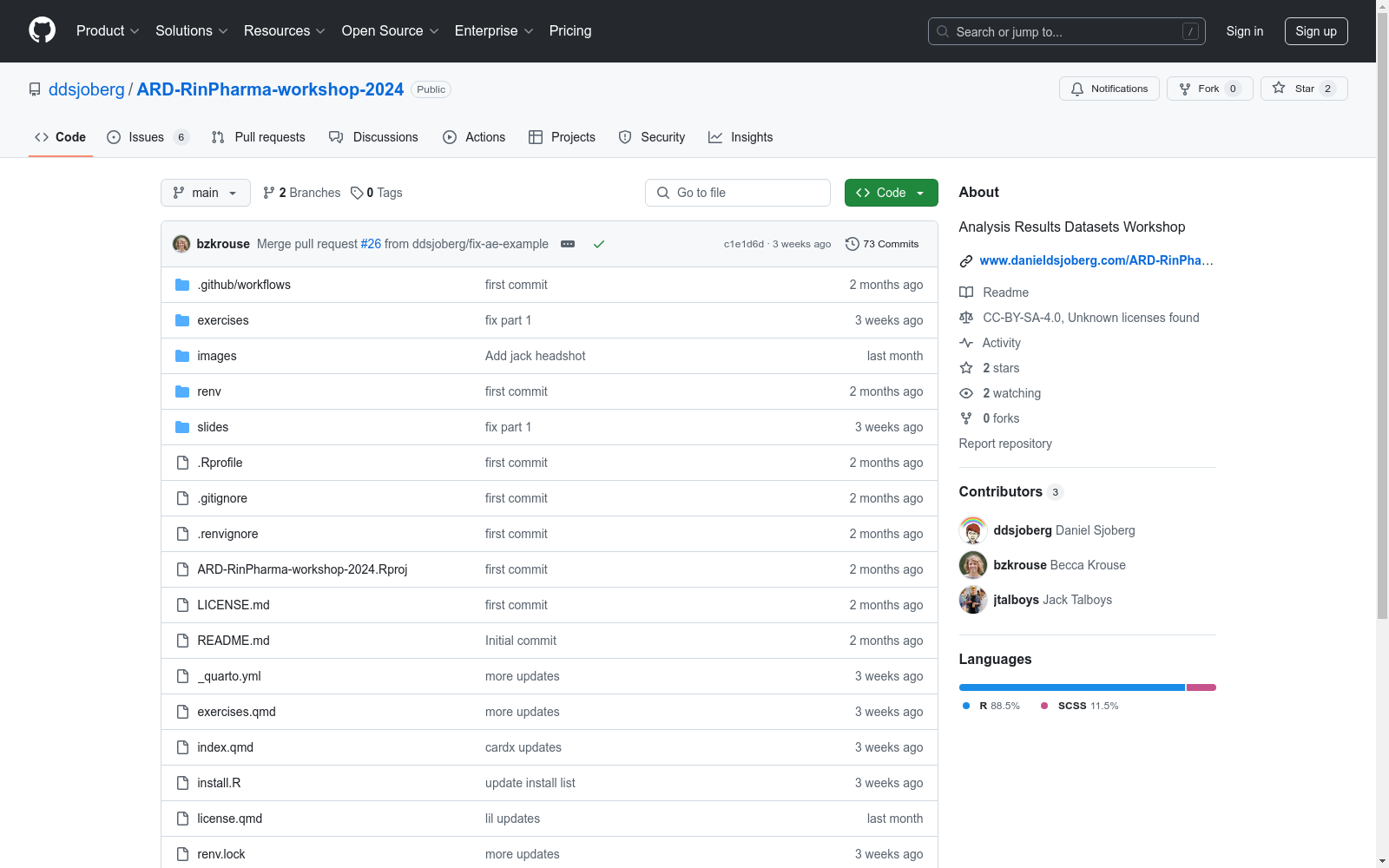Click the blue R segment of language bar
The height and width of the screenshot is (868, 1389).
point(1072,687)
